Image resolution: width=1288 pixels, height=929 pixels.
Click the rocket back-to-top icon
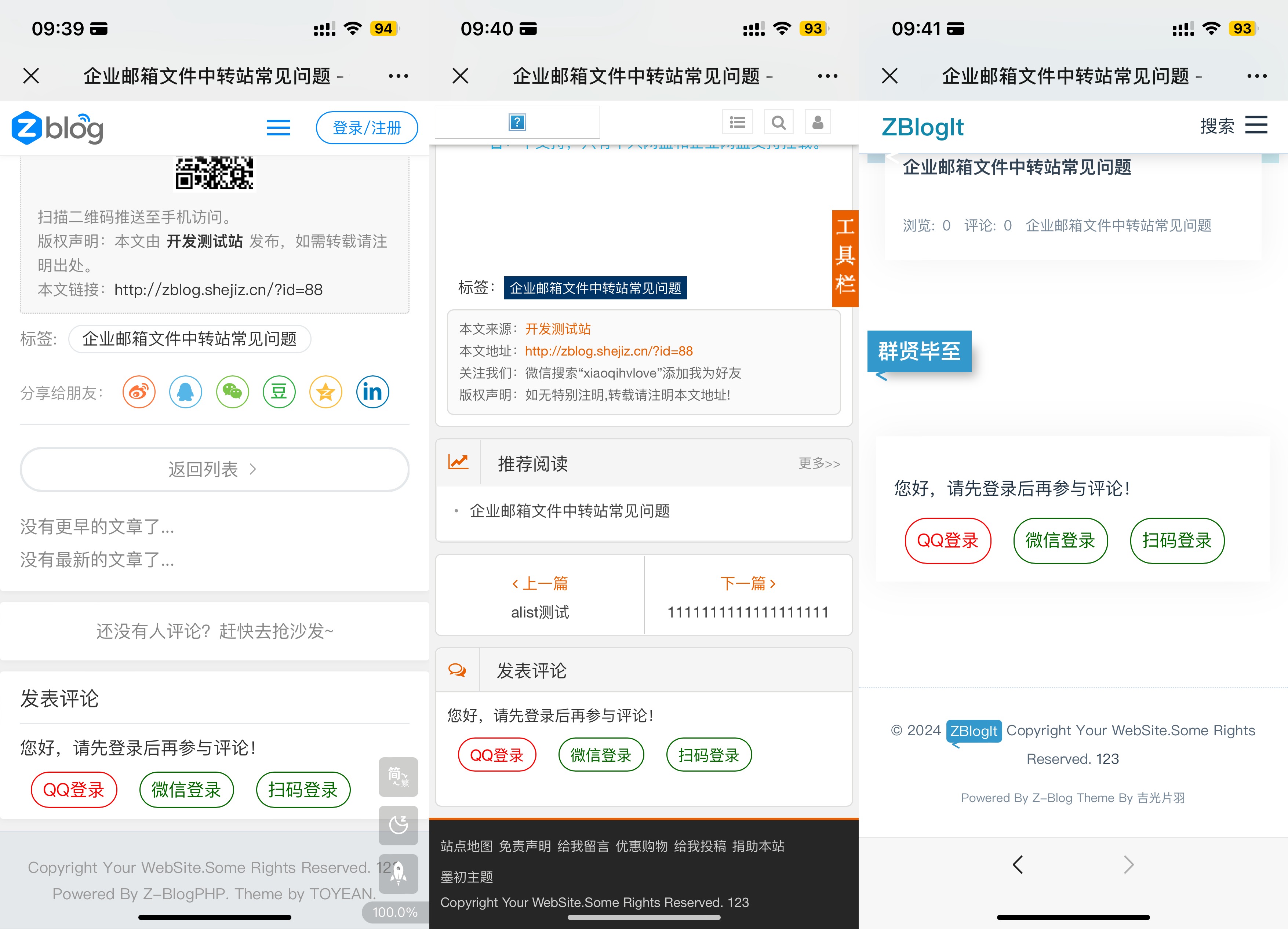(397, 873)
